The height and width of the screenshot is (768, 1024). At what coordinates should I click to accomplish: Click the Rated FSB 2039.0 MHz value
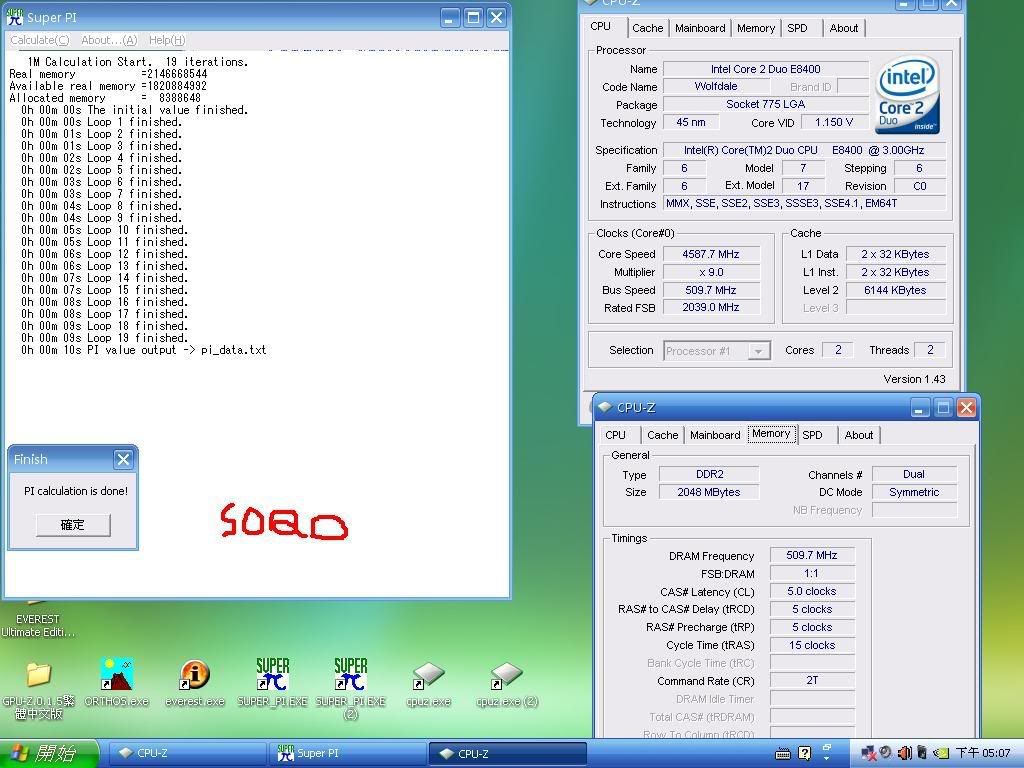tap(711, 308)
